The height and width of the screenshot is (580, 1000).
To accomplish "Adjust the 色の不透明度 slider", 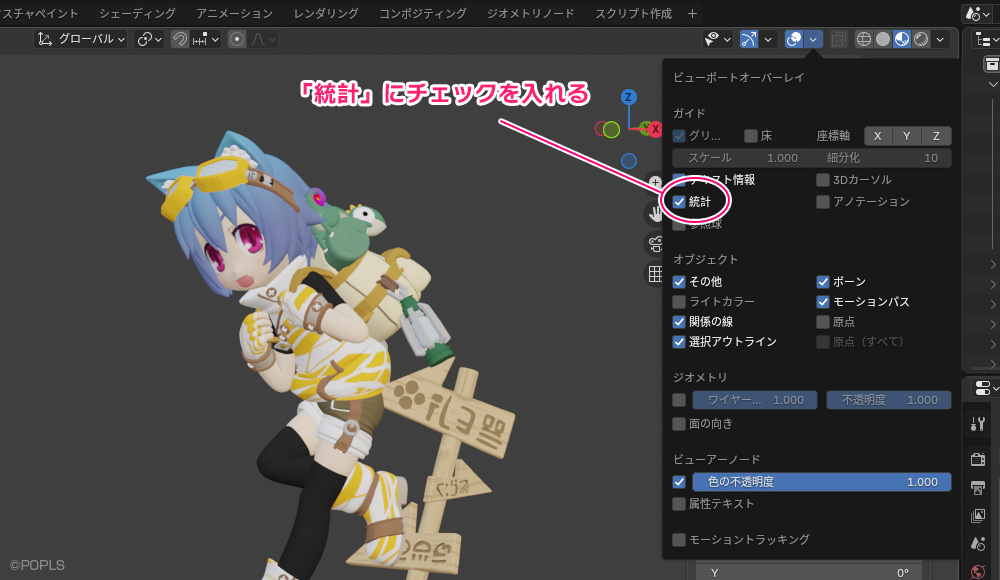I will 821,482.
